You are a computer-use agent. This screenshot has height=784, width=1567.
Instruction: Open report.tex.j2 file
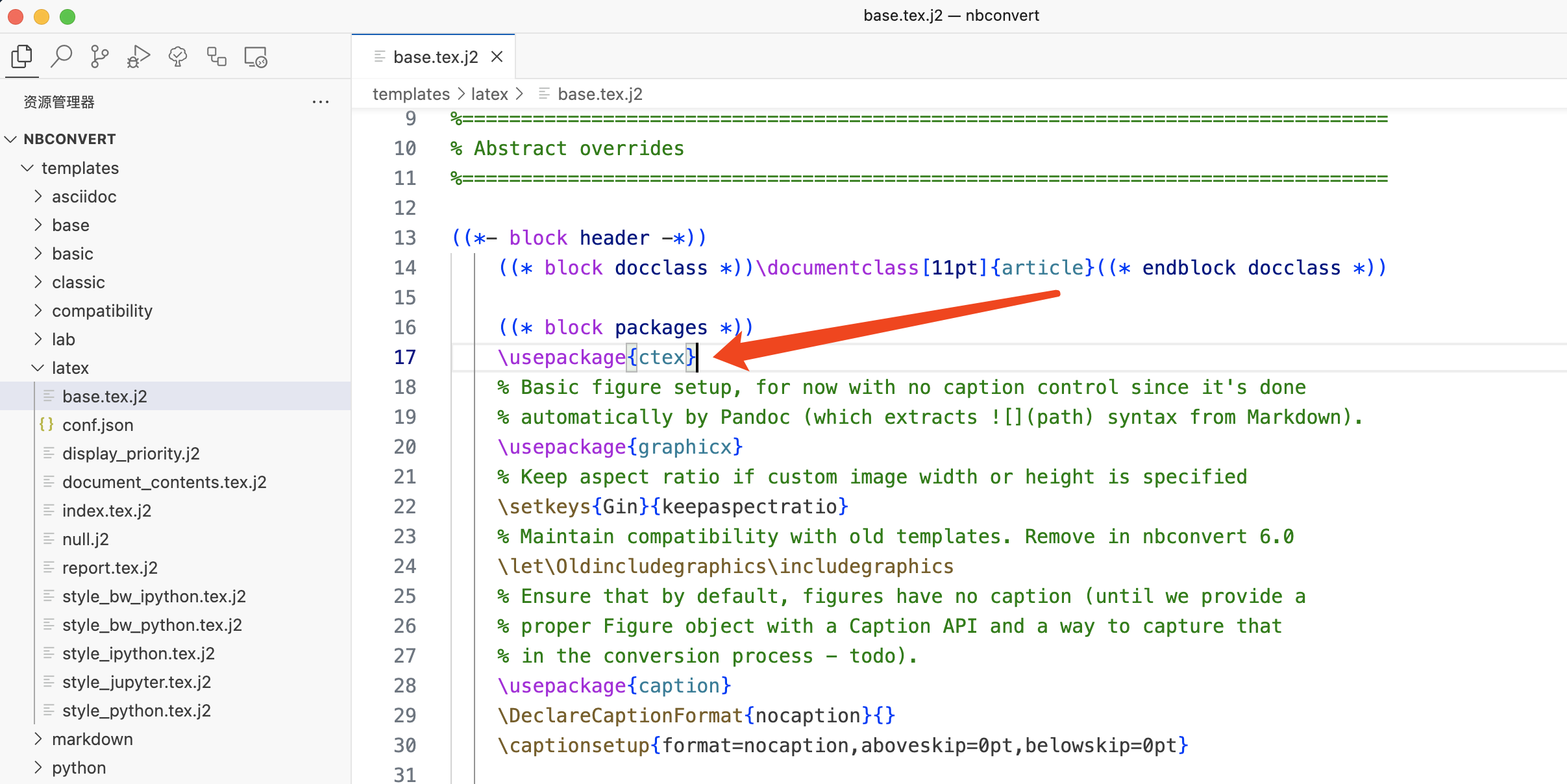pyautogui.click(x=110, y=568)
